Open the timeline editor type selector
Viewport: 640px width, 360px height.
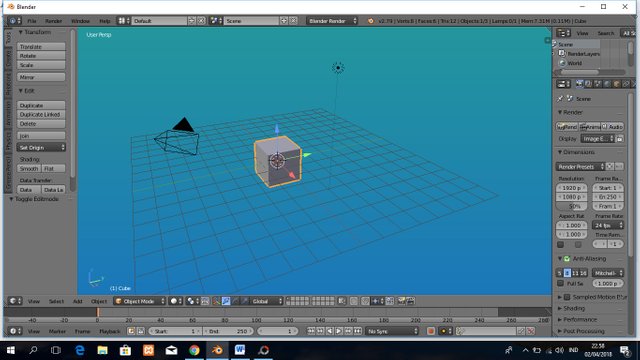[15, 331]
